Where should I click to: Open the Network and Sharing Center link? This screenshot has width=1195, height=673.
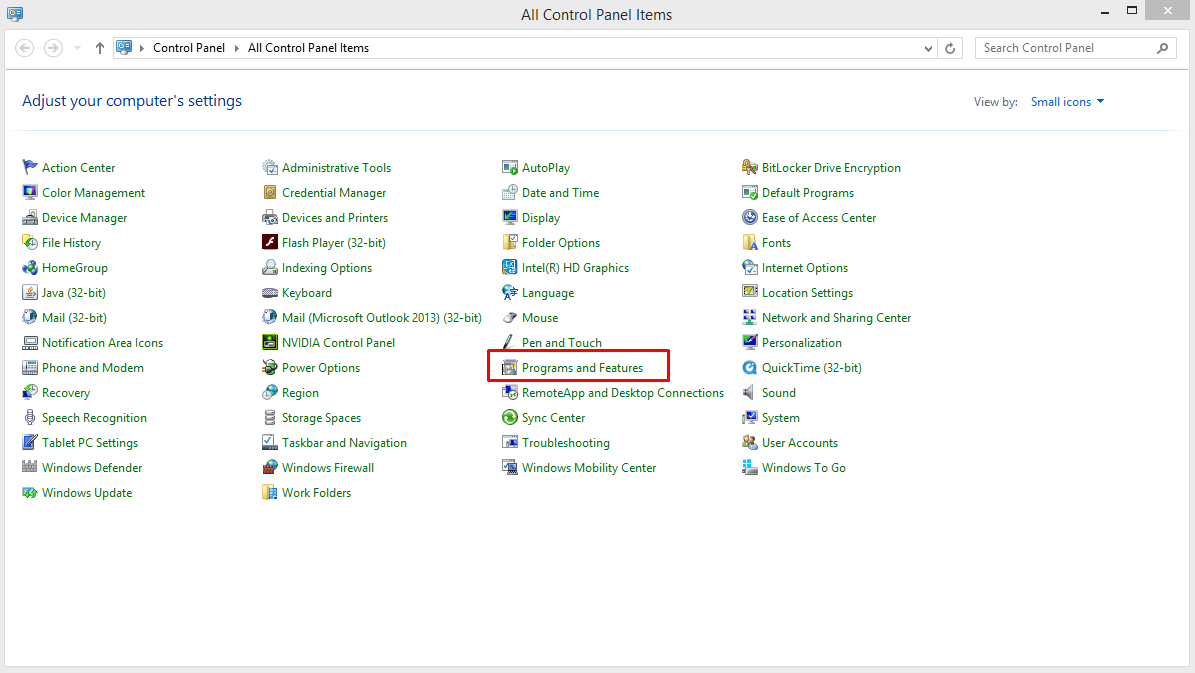(x=836, y=318)
